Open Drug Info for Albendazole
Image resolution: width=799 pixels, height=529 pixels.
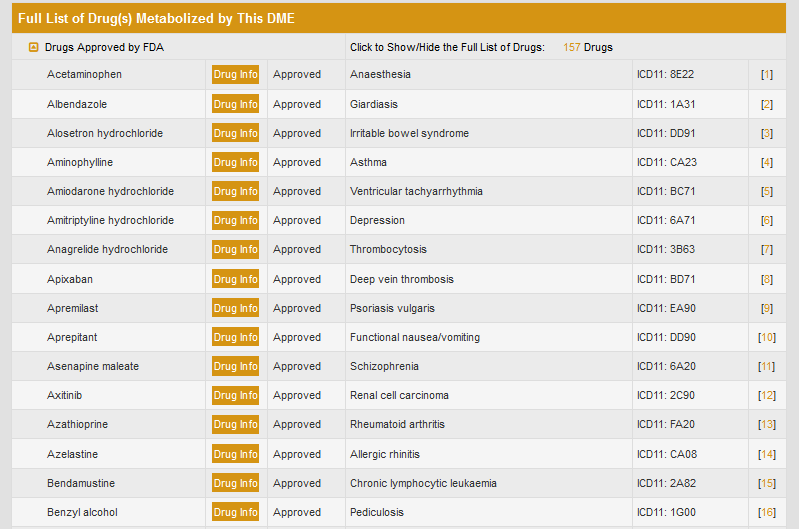pos(235,104)
